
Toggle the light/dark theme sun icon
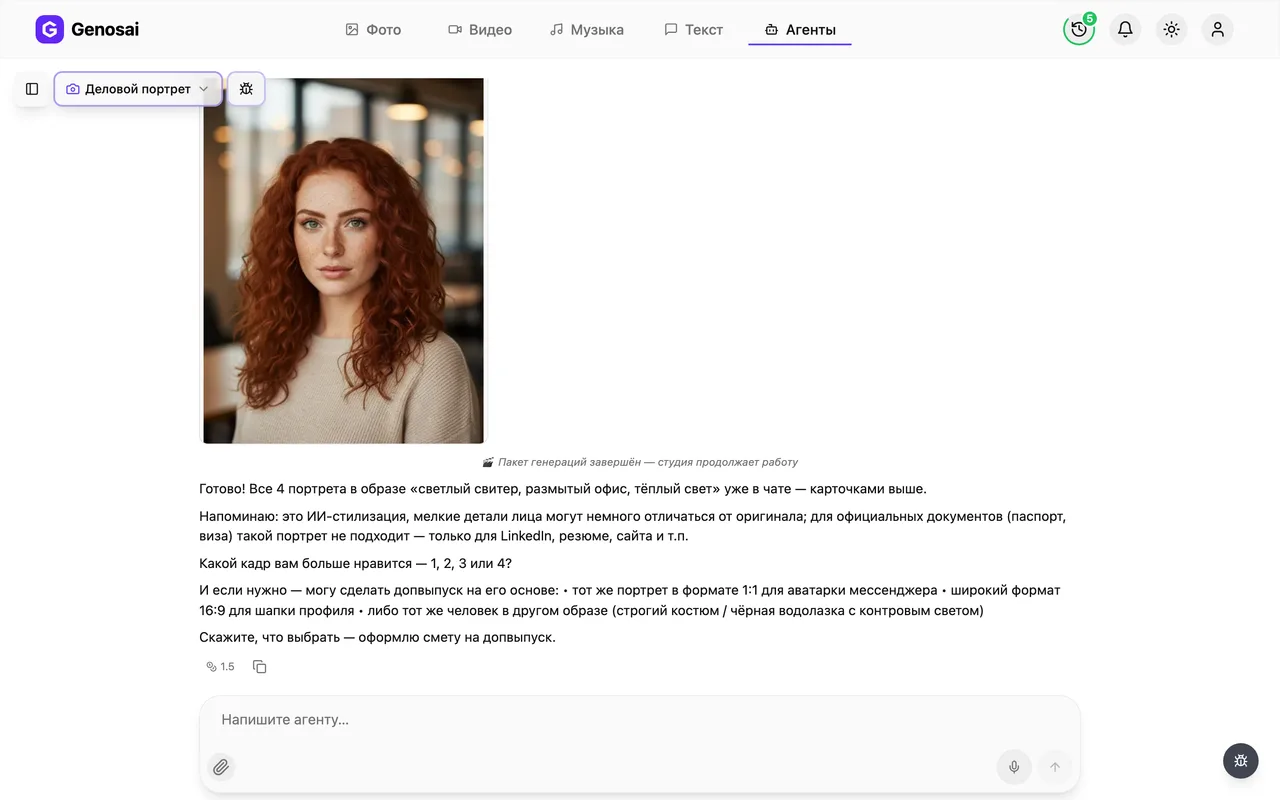1171,29
